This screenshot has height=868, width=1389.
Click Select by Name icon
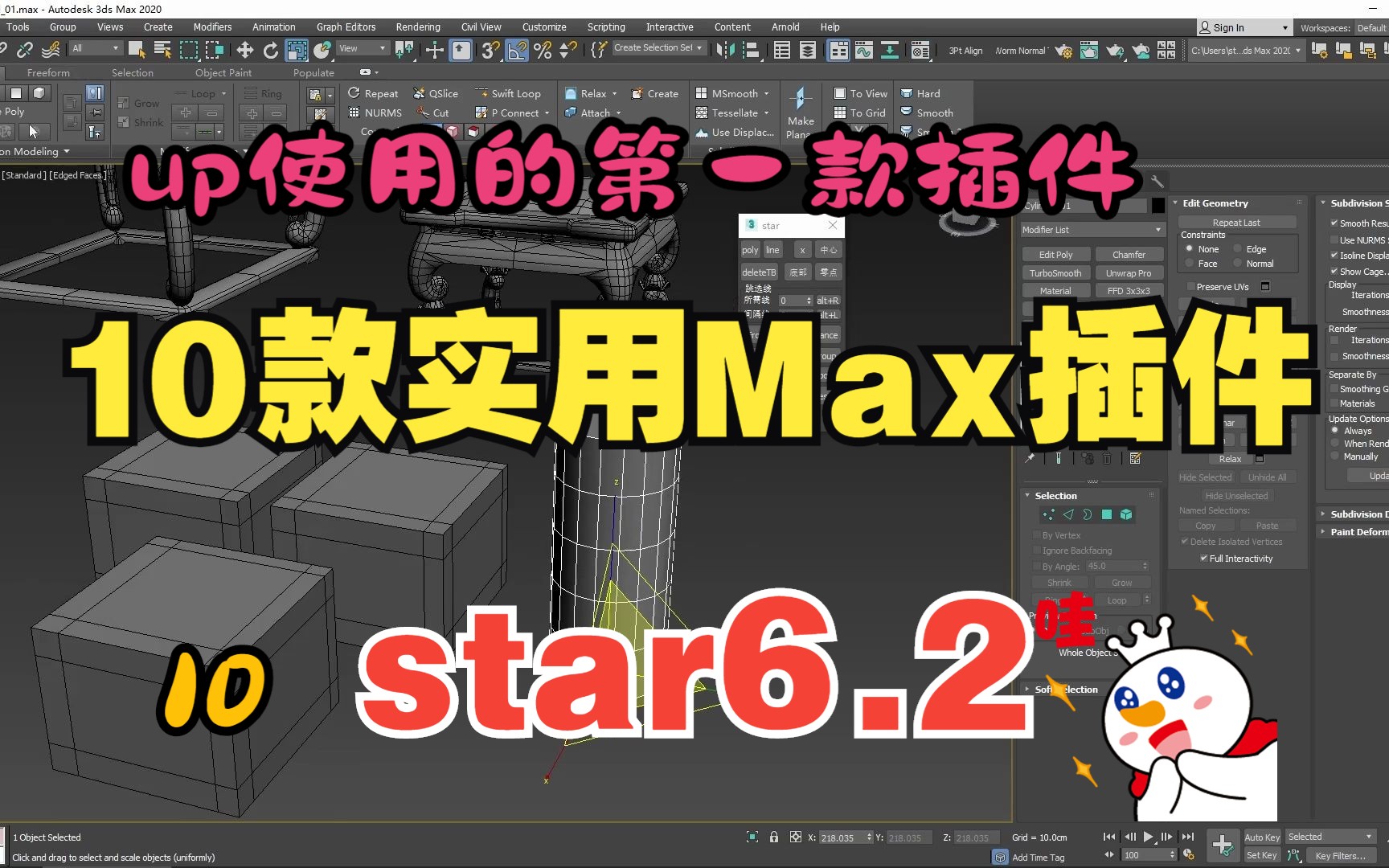coord(162,50)
